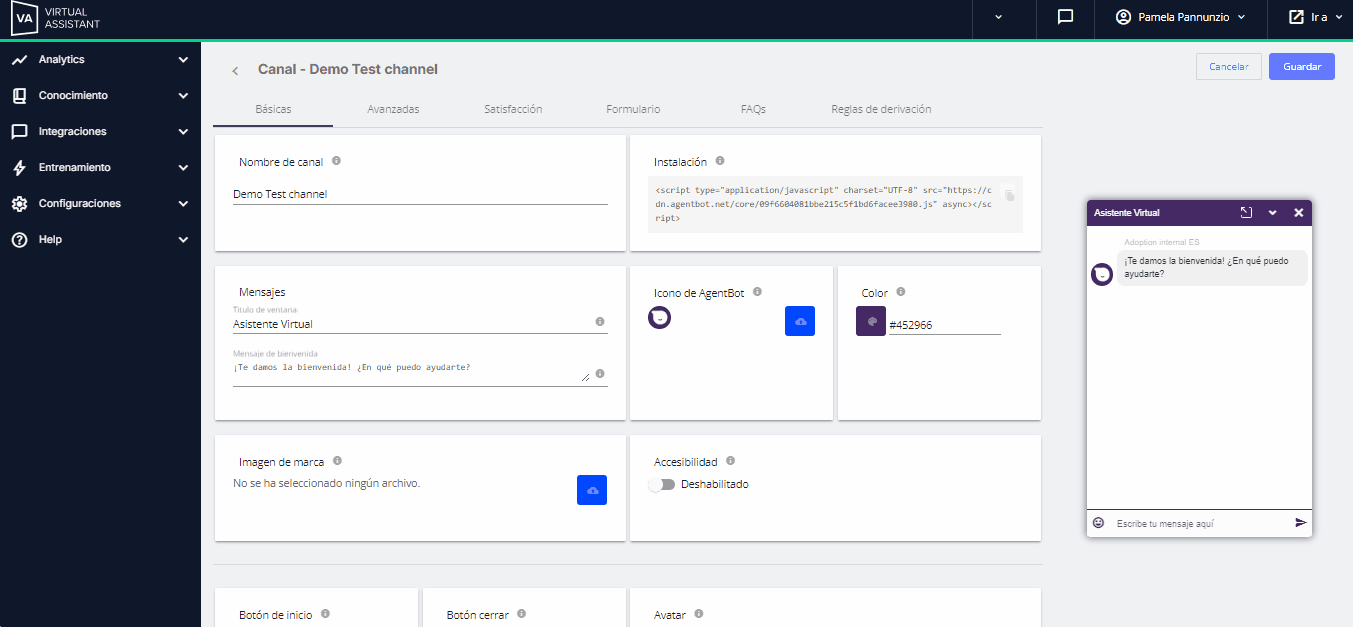Click the 'Ir a' external link icon
The width and height of the screenshot is (1353, 627).
point(1296,17)
